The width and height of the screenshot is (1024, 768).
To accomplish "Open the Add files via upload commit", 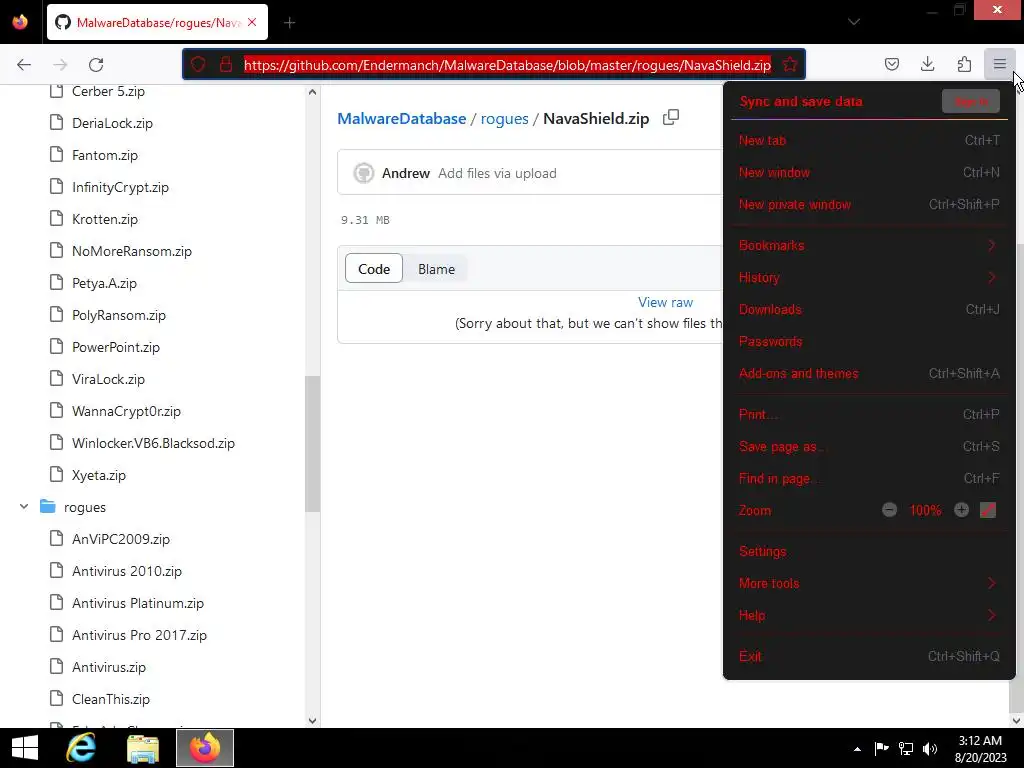I will click(497, 173).
